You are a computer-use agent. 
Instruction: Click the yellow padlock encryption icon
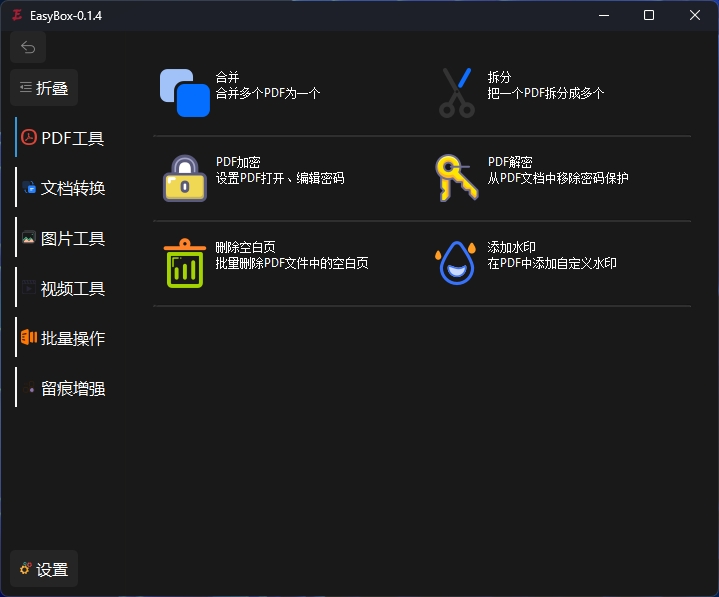coord(185,178)
